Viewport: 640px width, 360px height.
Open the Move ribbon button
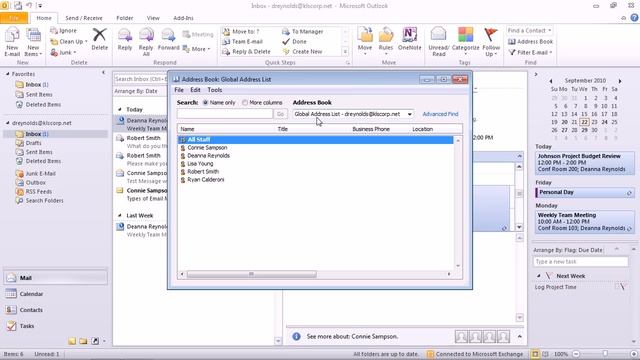365,42
